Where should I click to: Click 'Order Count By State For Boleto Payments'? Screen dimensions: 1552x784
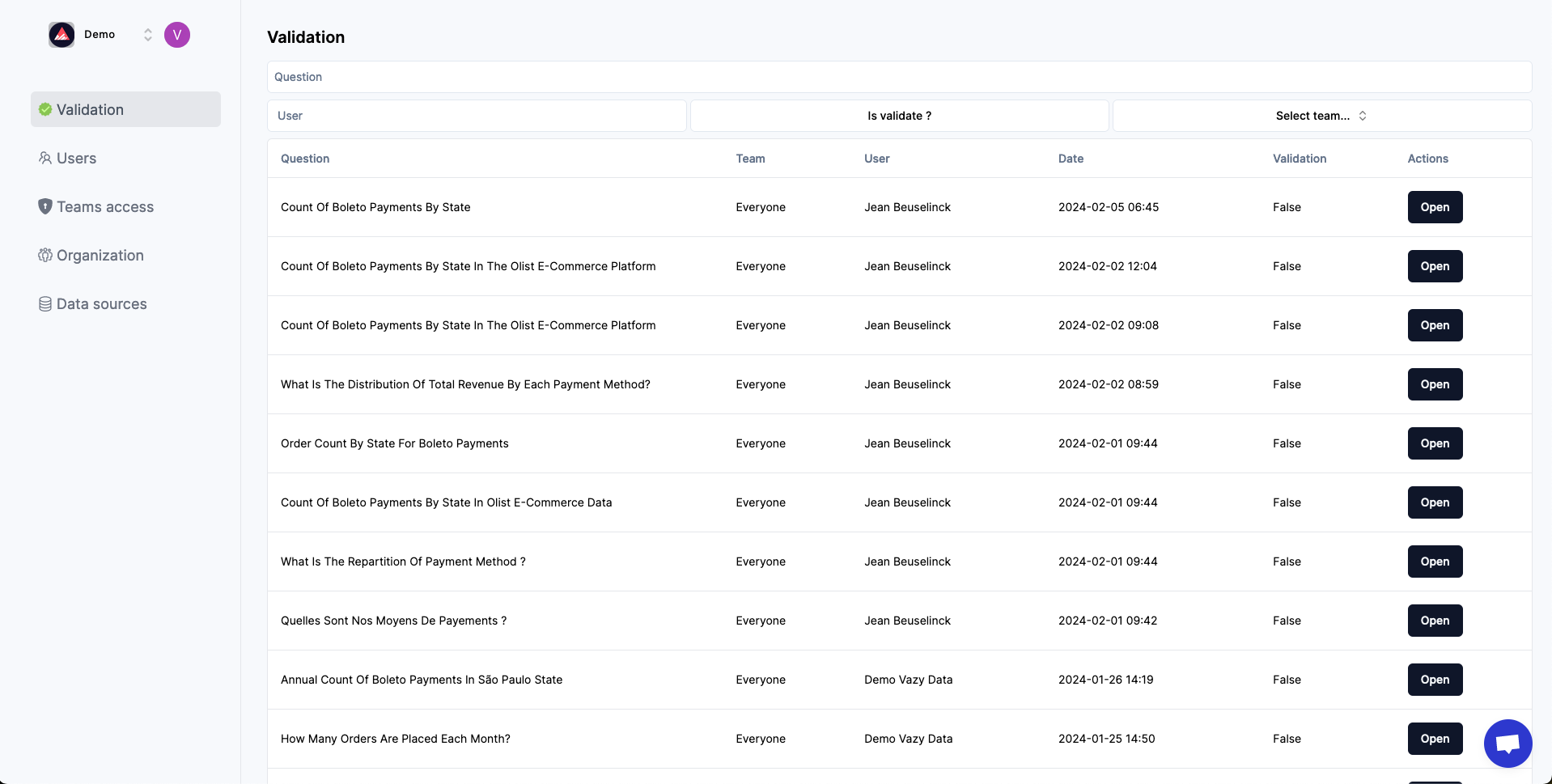tap(395, 443)
